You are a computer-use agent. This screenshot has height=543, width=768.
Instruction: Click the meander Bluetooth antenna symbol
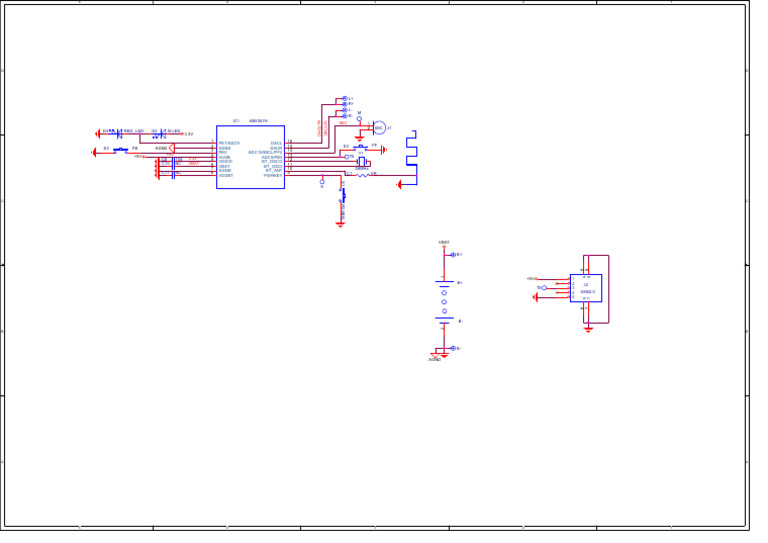click(x=411, y=158)
